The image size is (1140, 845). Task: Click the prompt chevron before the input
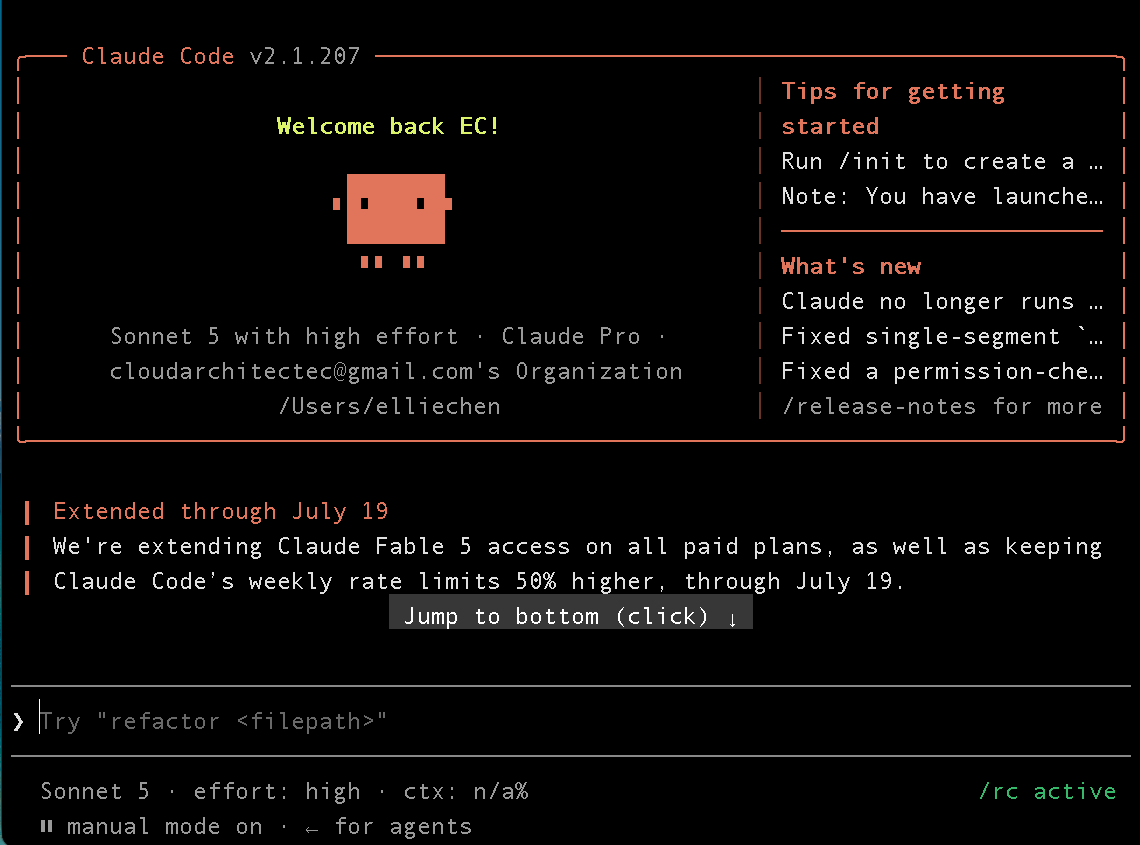pyautogui.click(x=18, y=721)
